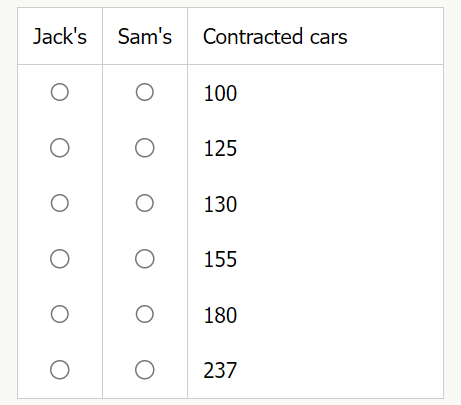Select Jack's radio button for 155
Viewport: 461px width, 405px height.
[60, 259]
